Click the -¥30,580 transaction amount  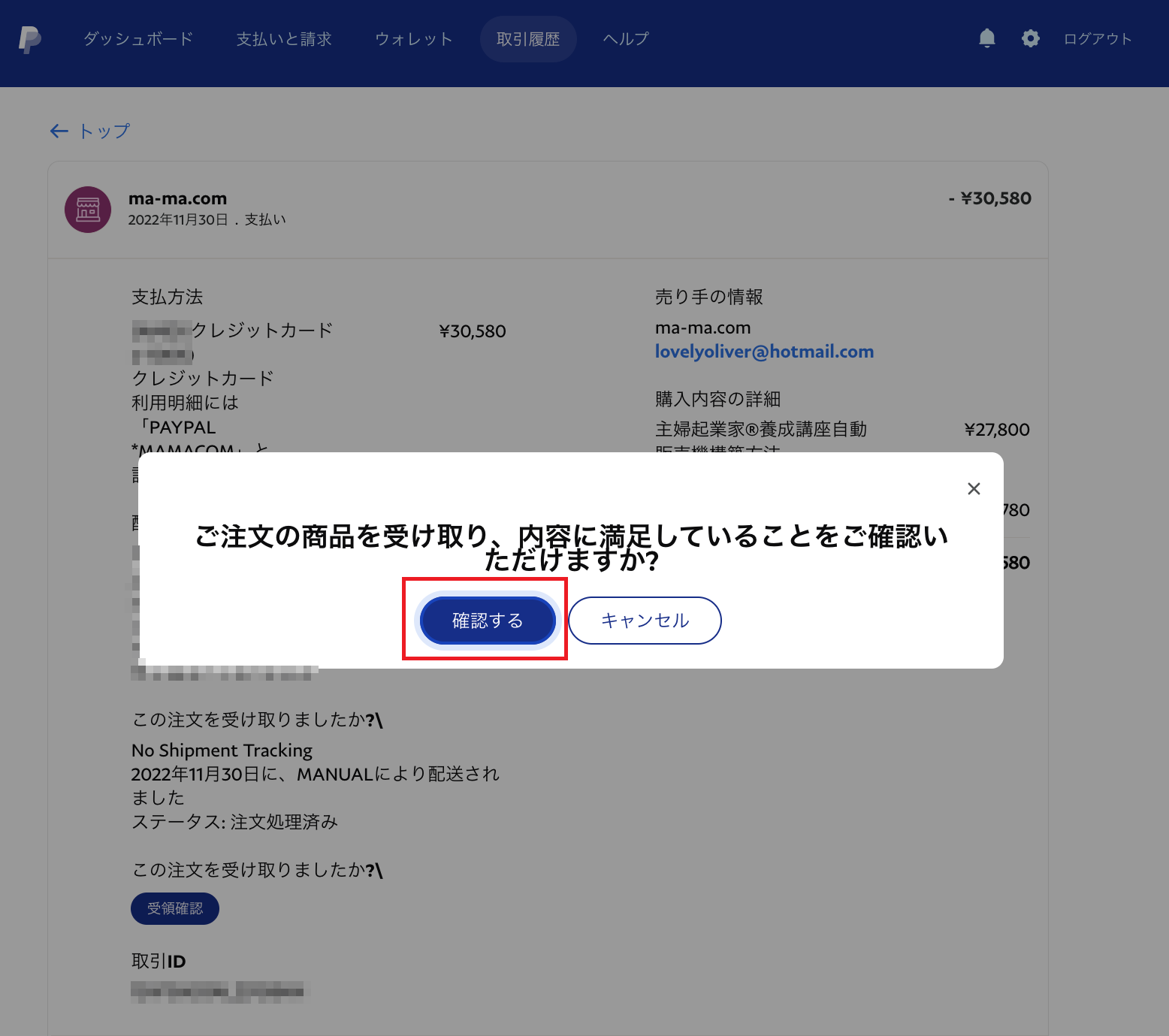point(990,198)
